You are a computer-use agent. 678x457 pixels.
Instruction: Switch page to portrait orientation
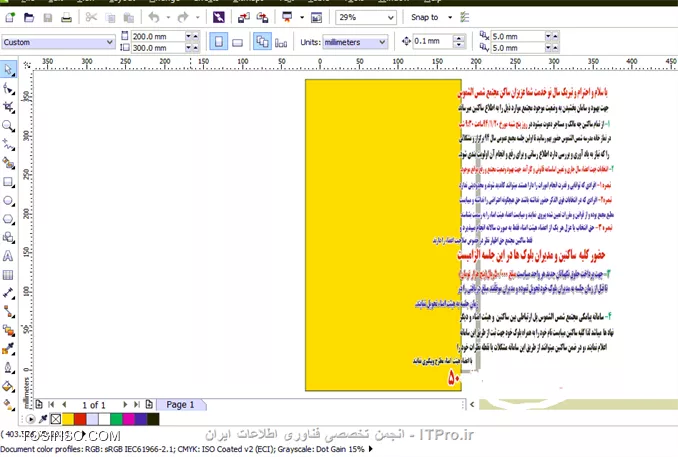click(219, 42)
